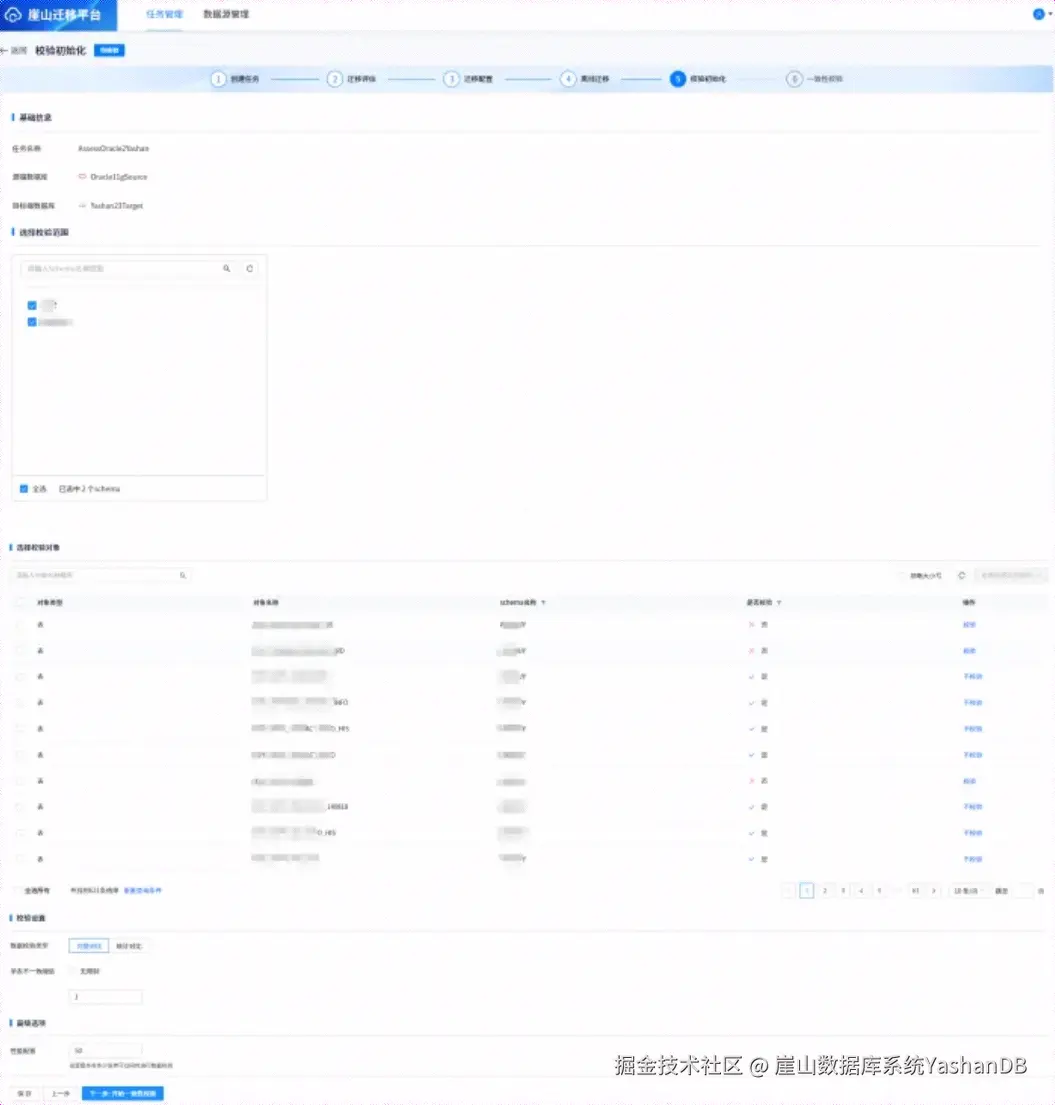Toggle the table header select-all checkbox

[20, 603]
